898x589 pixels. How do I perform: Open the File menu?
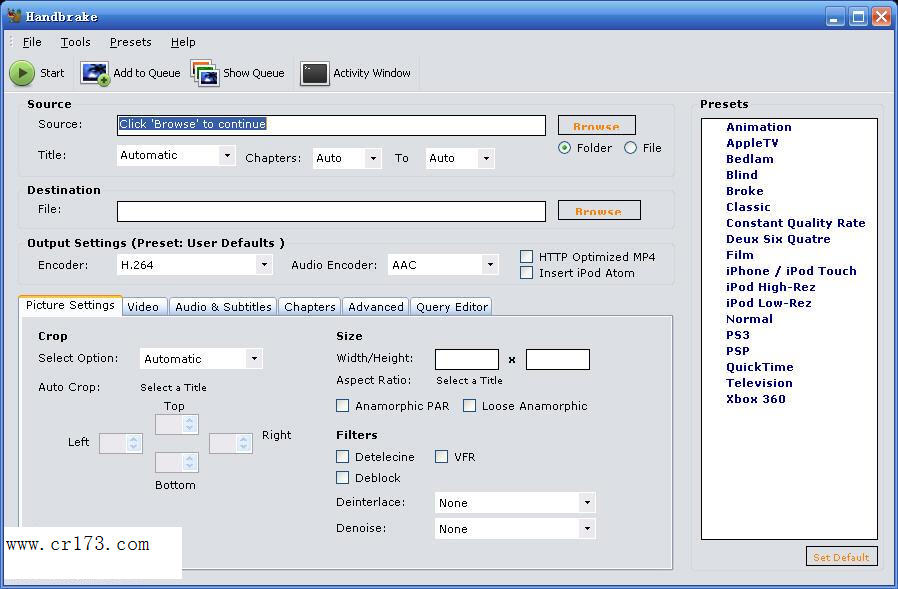point(32,42)
